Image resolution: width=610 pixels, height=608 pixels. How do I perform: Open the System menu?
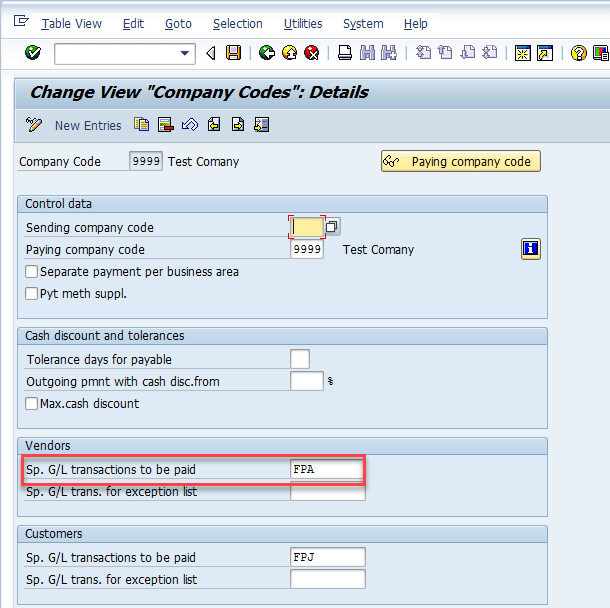point(363,24)
